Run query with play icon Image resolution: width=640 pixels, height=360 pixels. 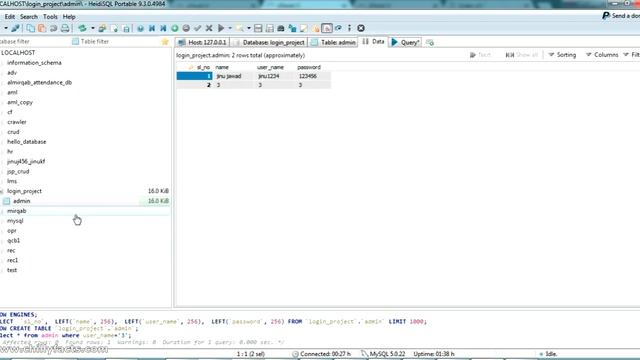[221, 28]
